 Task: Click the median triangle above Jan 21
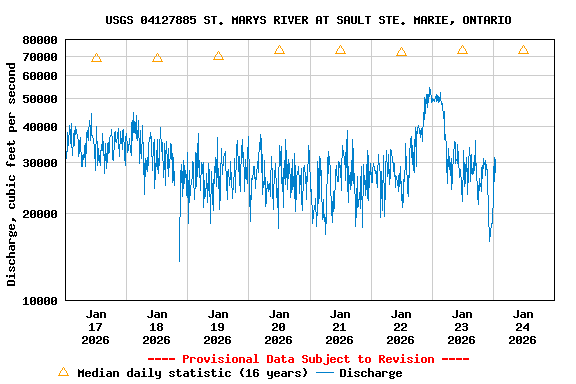pyautogui.click(x=340, y=50)
